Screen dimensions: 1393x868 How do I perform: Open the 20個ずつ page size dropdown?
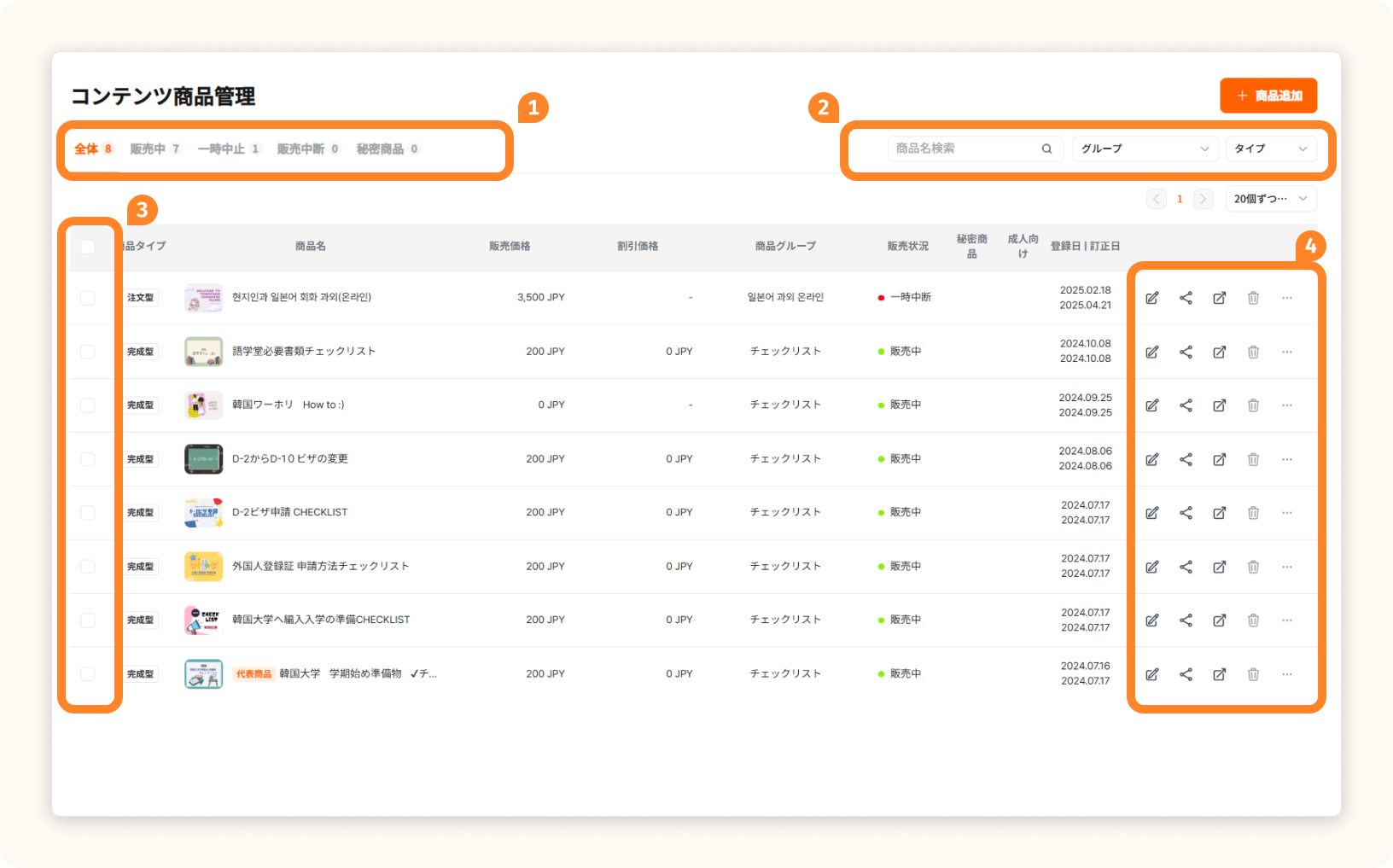[1270, 199]
